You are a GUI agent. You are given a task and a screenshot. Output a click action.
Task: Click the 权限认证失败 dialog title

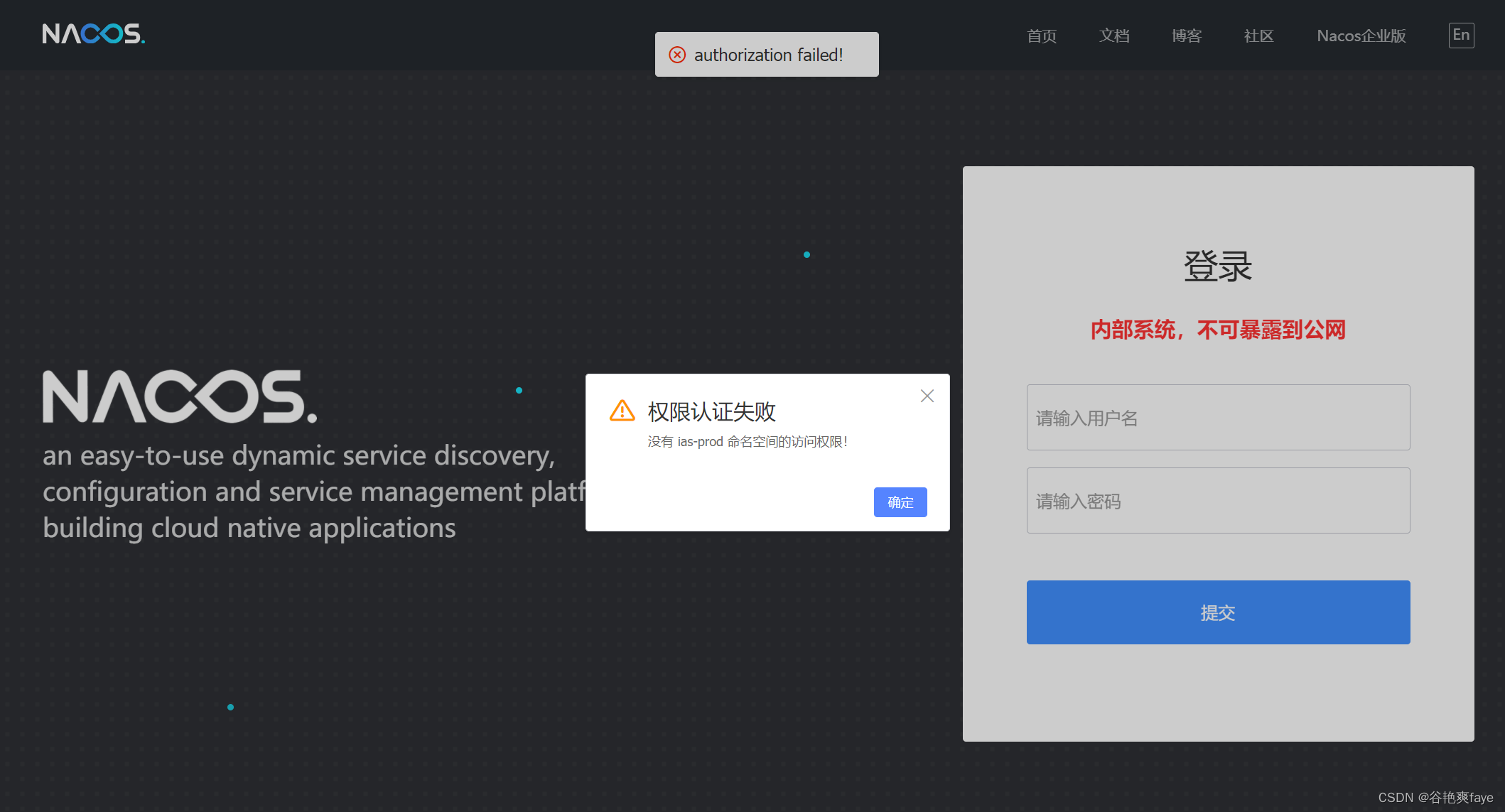(x=711, y=411)
